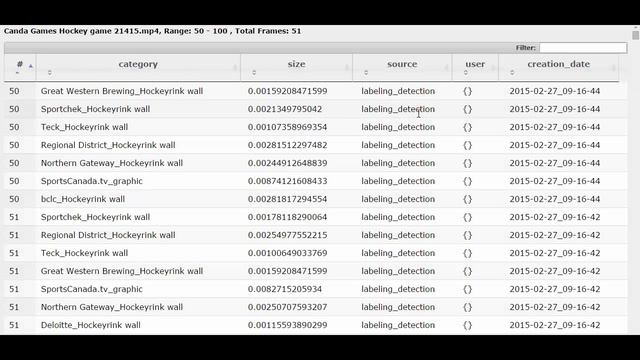Image resolution: width=640 pixels, height=360 pixels.
Task: Click user braces in the bclc row
Action: 467,199
